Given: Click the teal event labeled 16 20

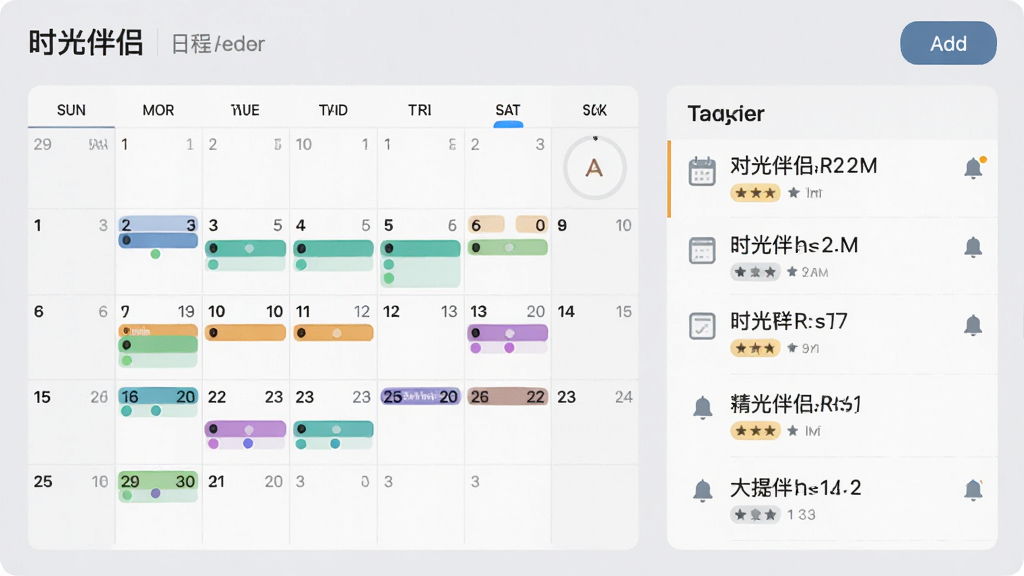Looking at the screenshot, I should point(158,396).
